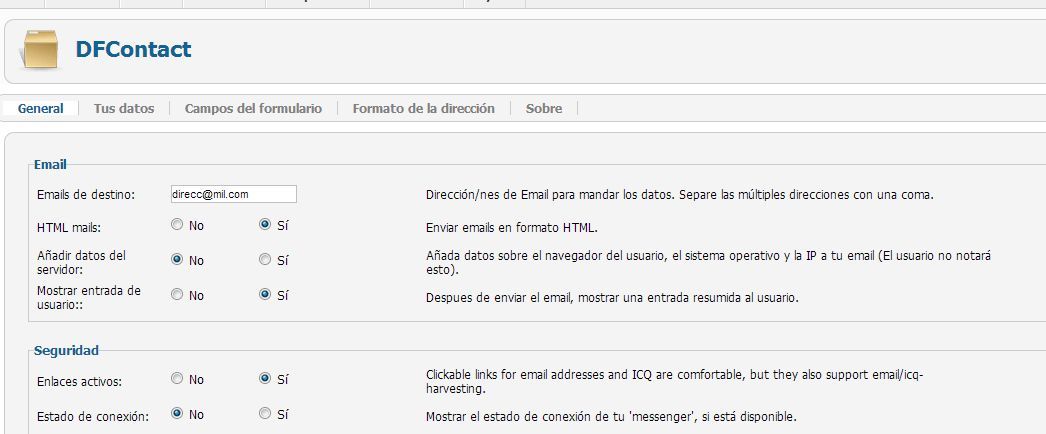Disable Enlaces activos with No option
This screenshot has width=1046, height=434.
[x=177, y=379]
